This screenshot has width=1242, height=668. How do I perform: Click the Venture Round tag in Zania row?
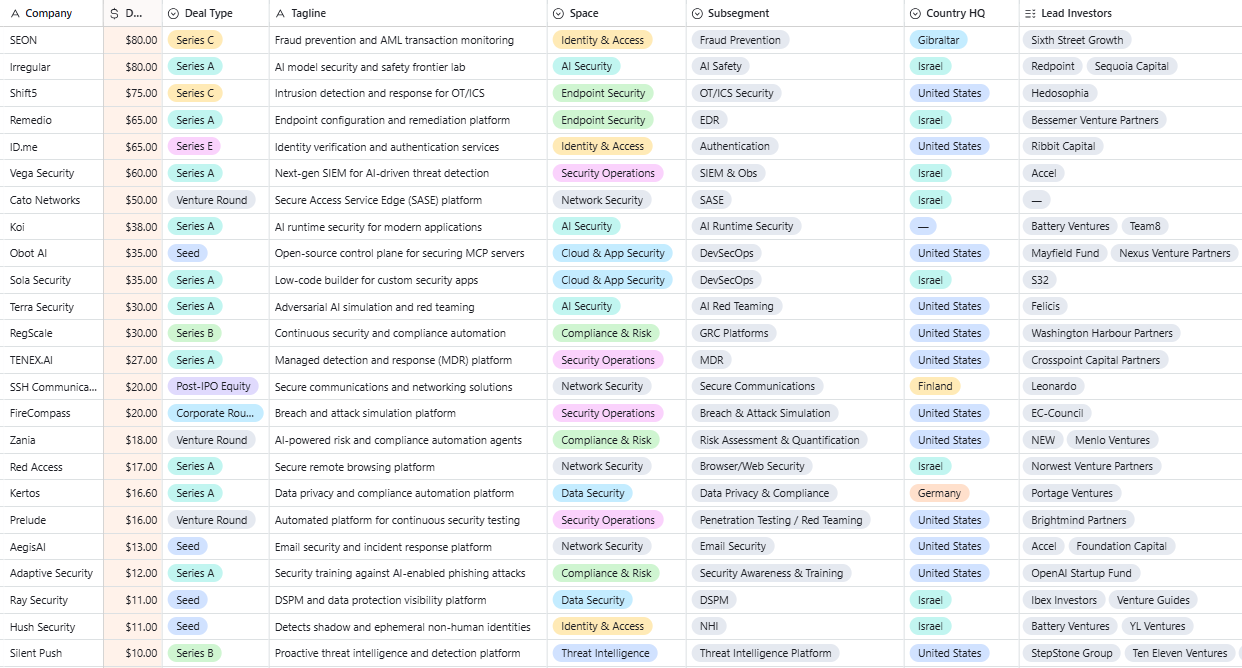[211, 440]
